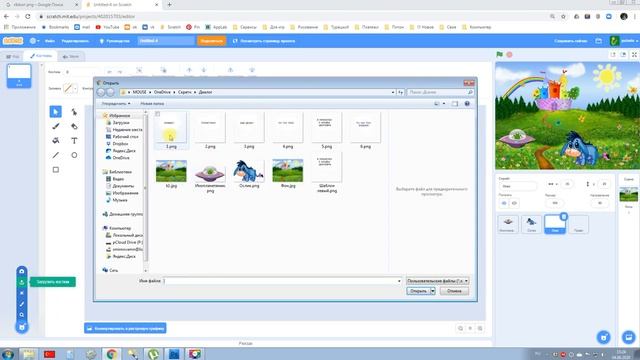Open the Edit menu in Scratch

pyautogui.click(x=75, y=41)
